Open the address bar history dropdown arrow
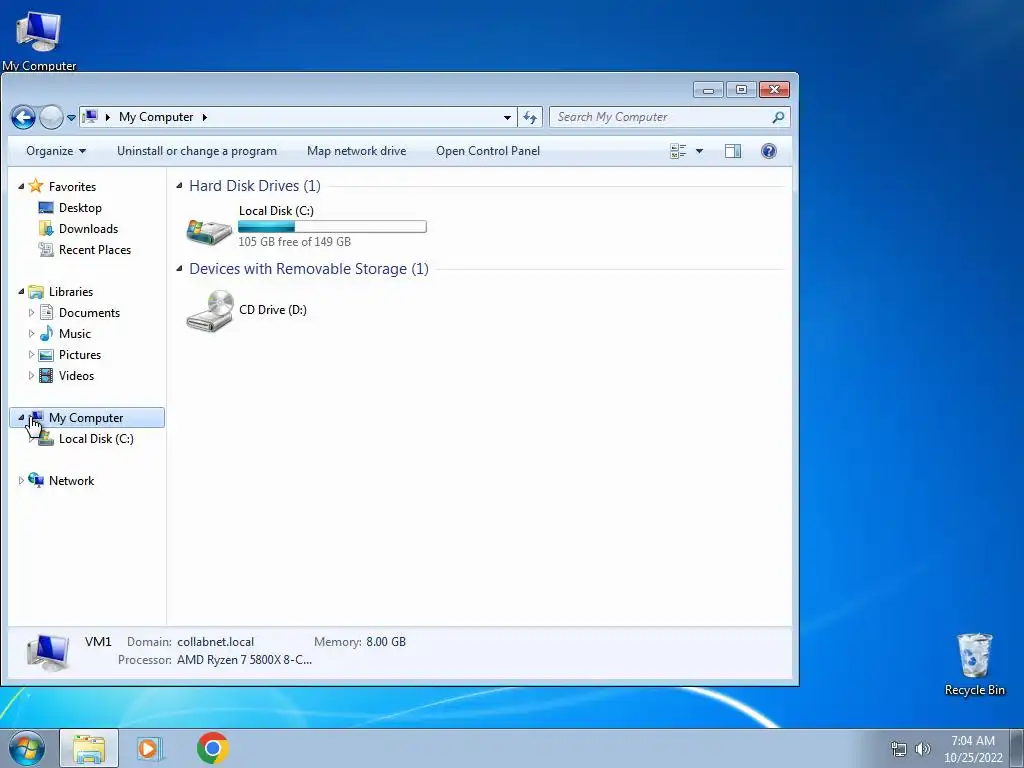Image resolution: width=1024 pixels, height=768 pixels. 507,118
